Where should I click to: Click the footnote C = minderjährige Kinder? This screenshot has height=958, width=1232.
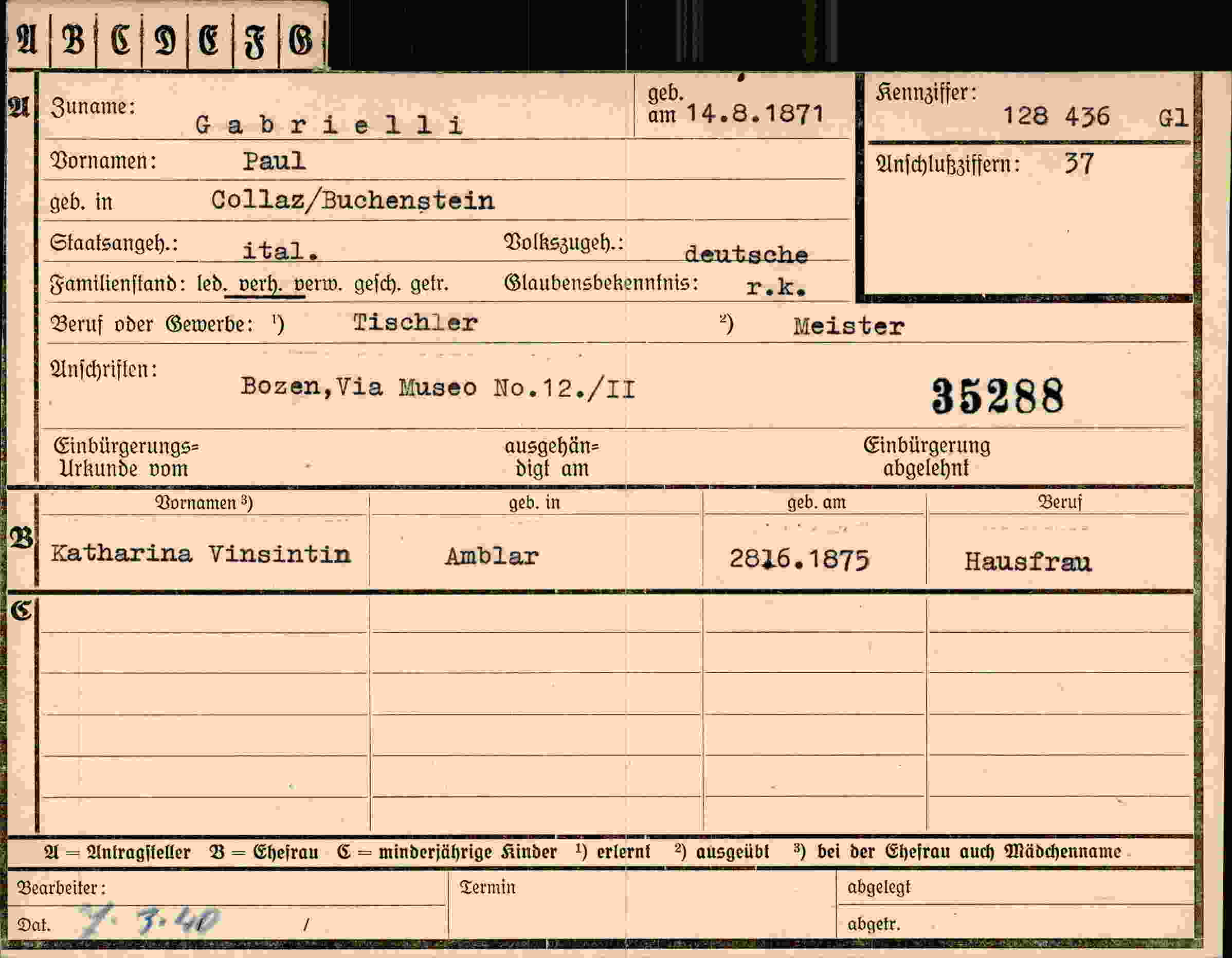click(447, 852)
